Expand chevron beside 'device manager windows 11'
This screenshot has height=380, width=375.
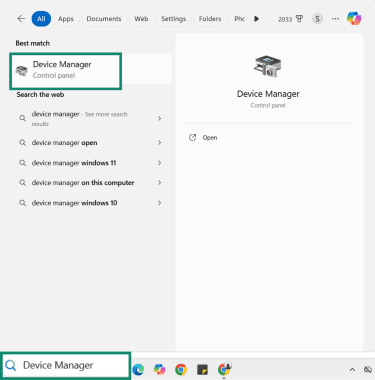[x=160, y=163]
